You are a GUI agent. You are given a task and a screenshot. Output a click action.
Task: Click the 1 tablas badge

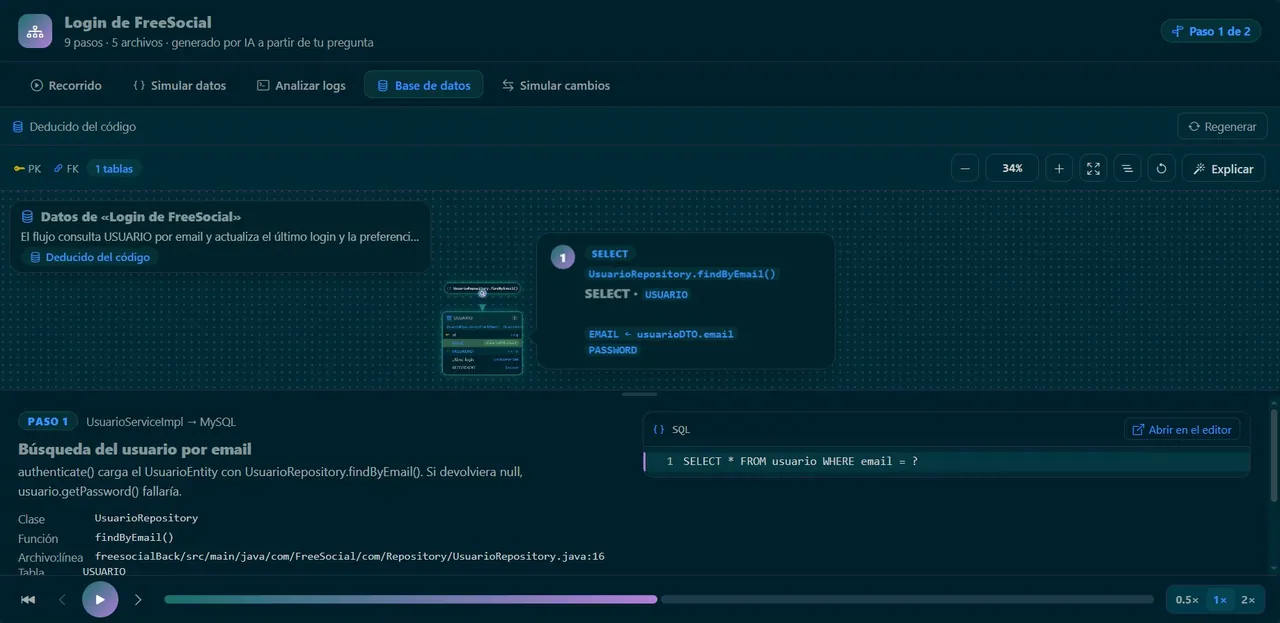[114, 168]
